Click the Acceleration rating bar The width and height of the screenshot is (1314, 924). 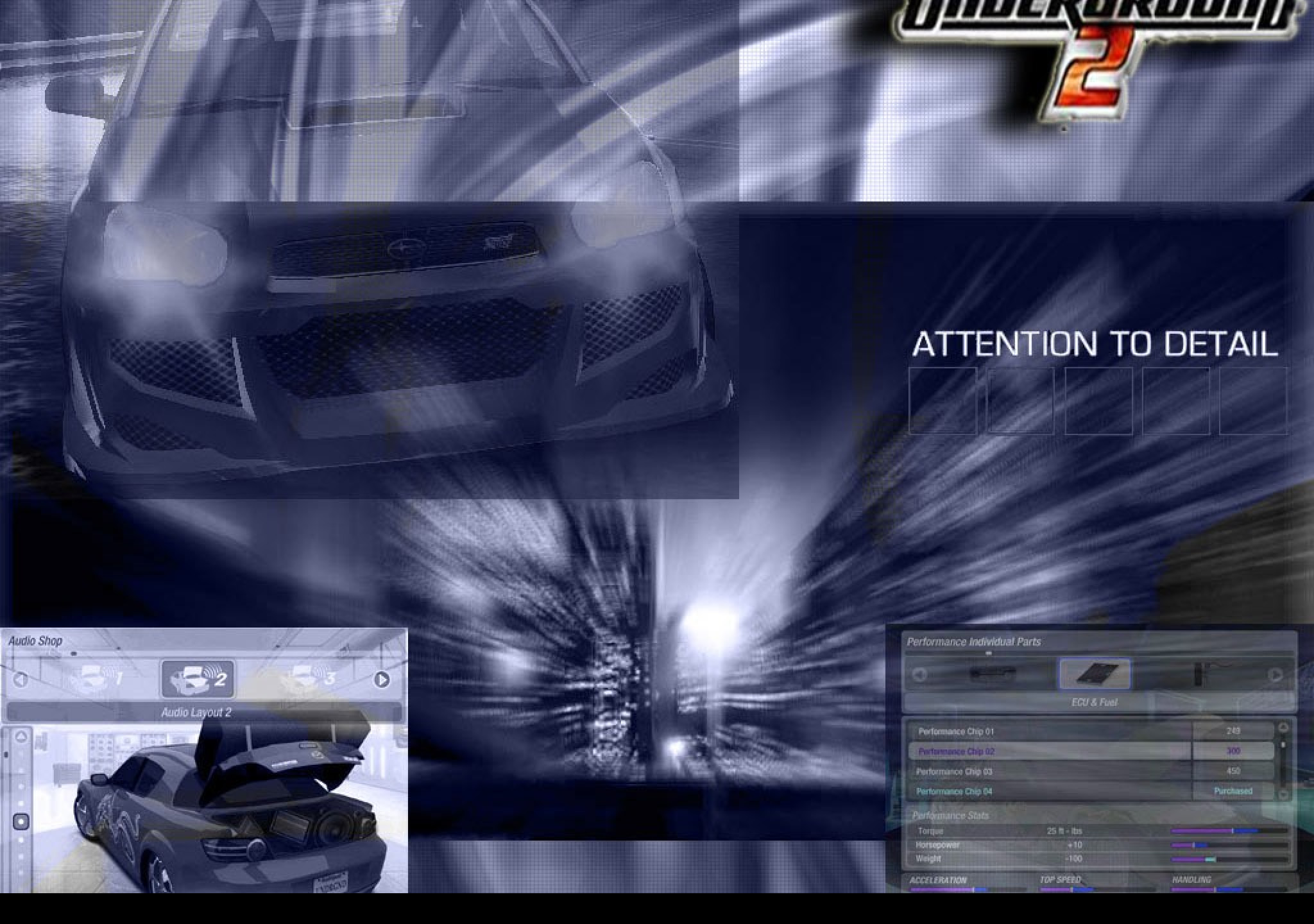click(x=968, y=889)
